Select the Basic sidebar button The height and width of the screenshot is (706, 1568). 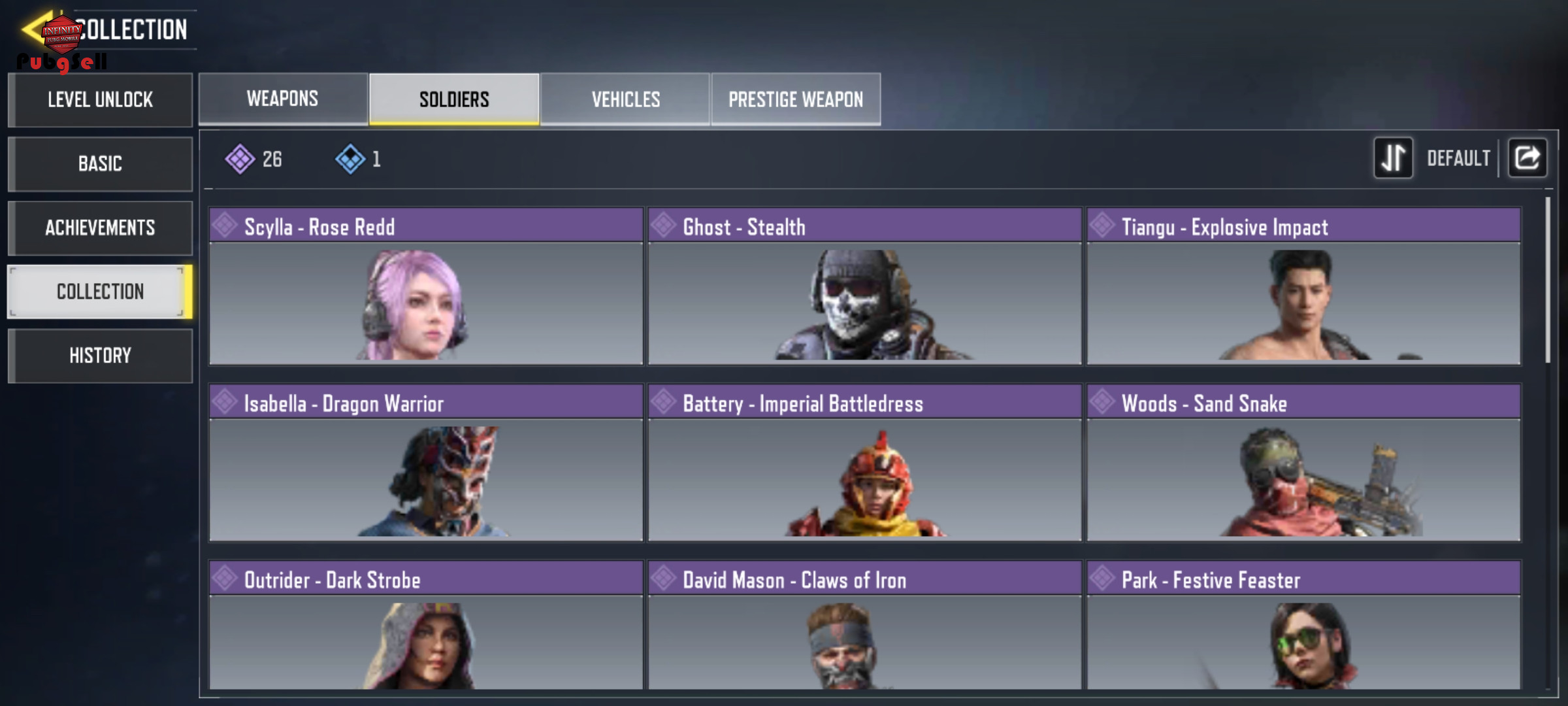coord(100,163)
